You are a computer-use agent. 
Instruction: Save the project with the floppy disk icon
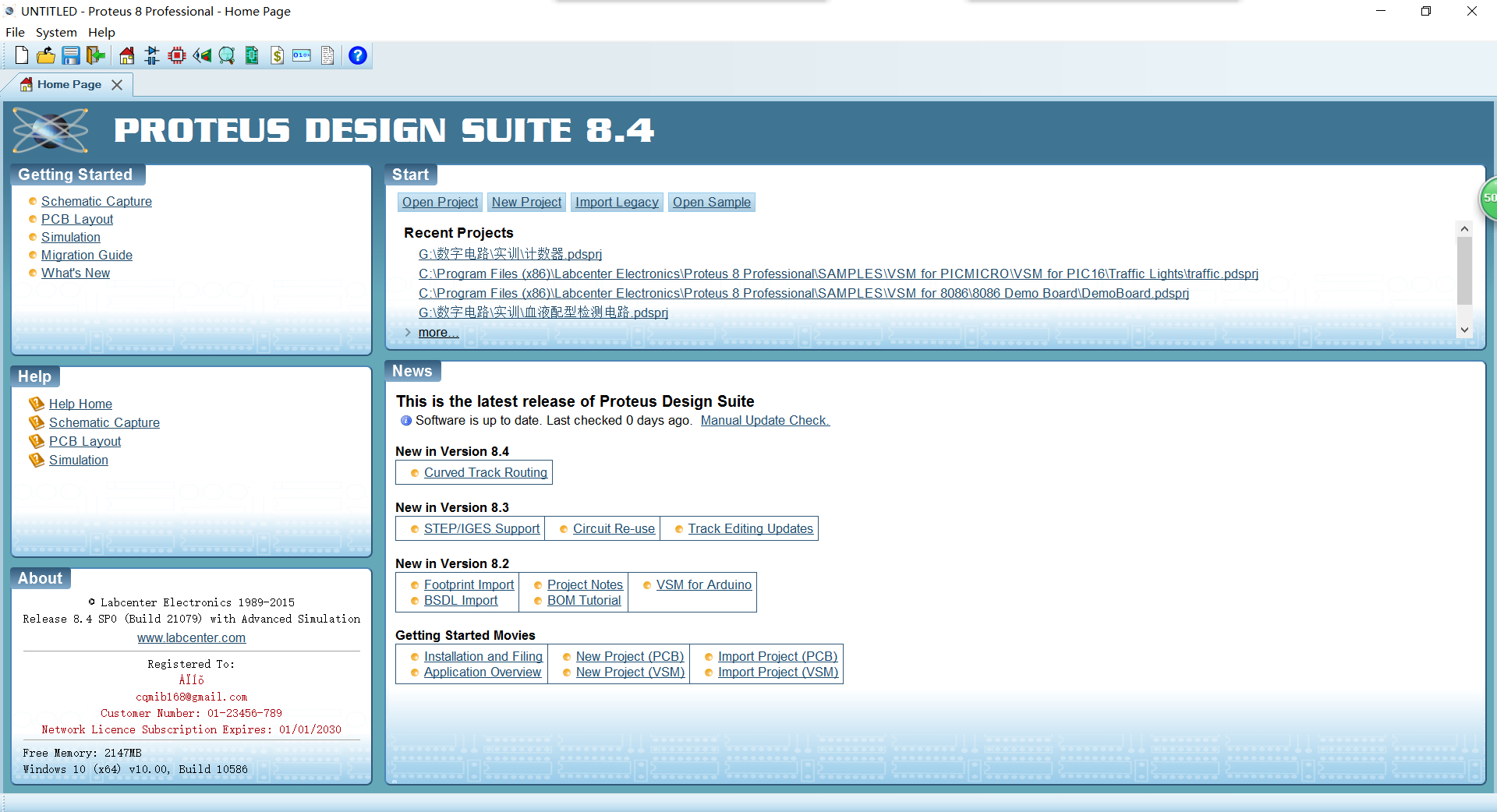point(71,55)
